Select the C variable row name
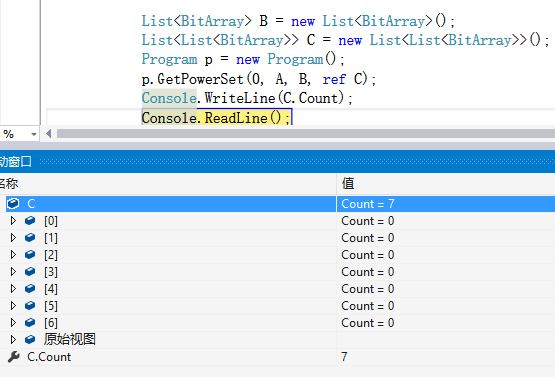The image size is (555, 377). pyautogui.click(x=31, y=204)
